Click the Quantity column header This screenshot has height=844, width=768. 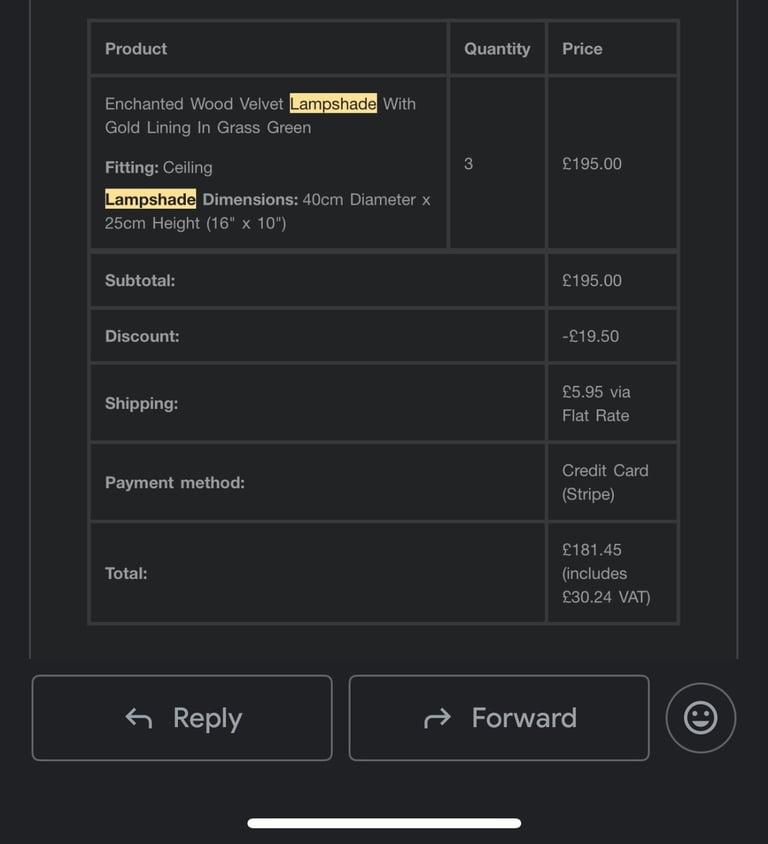497,48
